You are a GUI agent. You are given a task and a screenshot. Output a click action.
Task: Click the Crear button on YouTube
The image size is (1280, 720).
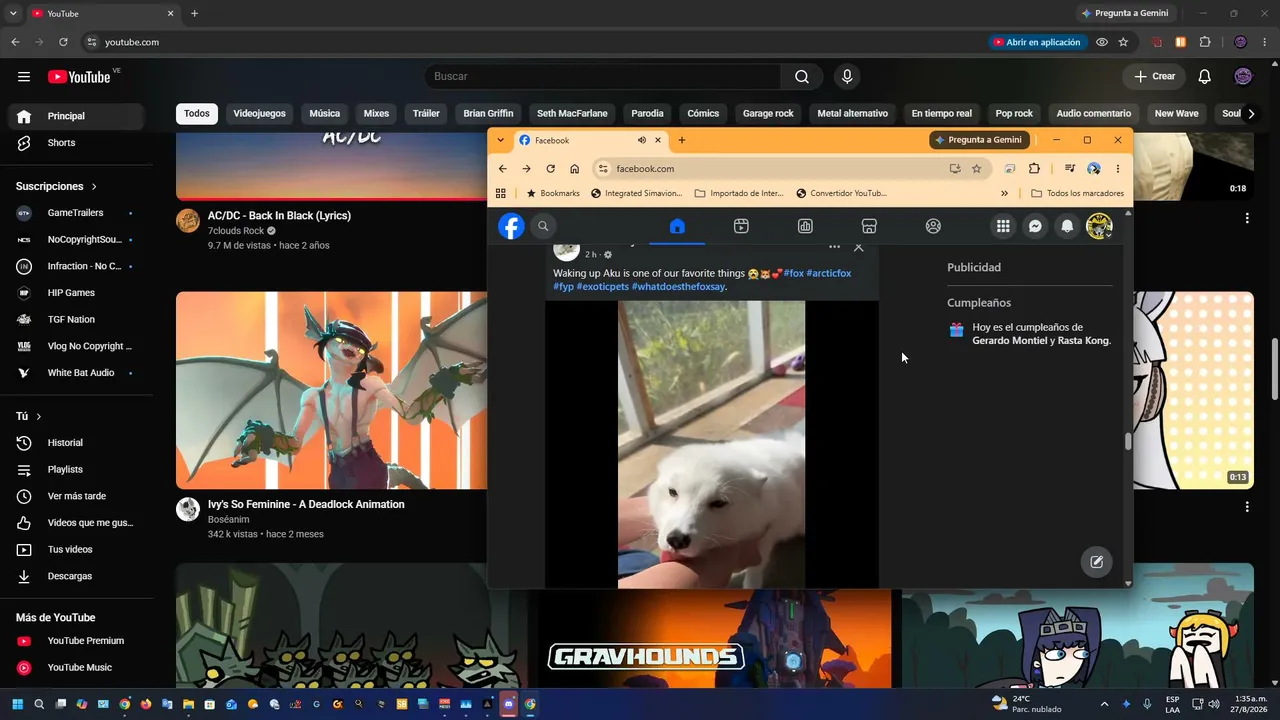[x=1153, y=76]
